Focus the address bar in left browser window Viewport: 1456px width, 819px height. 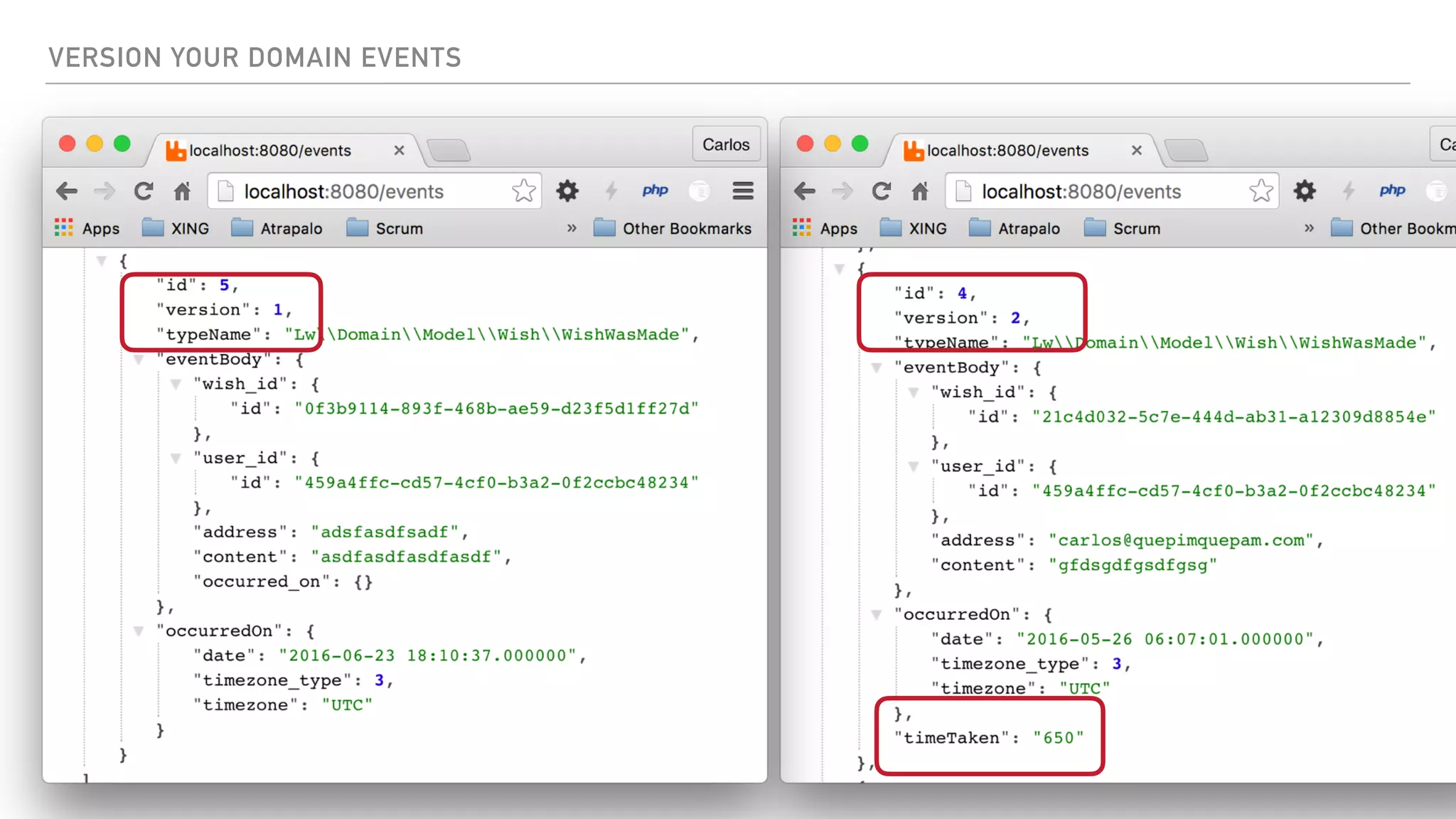[375, 191]
